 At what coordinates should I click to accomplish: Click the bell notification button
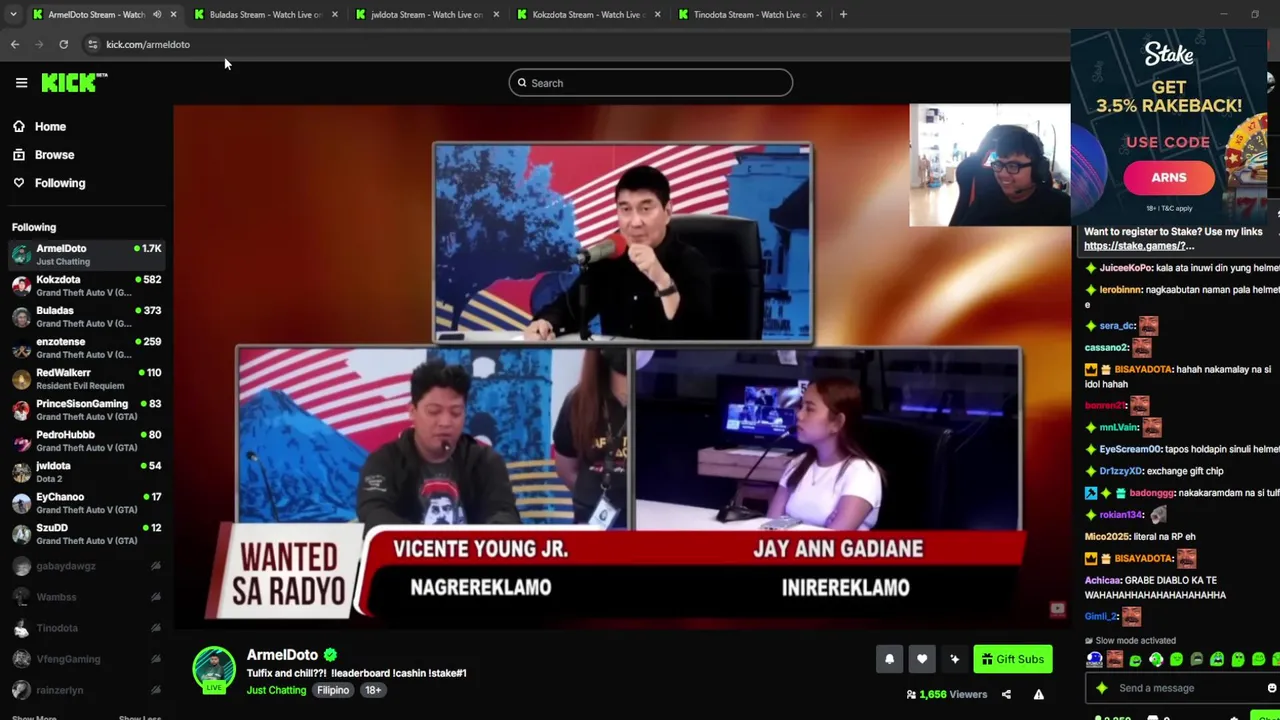889,659
